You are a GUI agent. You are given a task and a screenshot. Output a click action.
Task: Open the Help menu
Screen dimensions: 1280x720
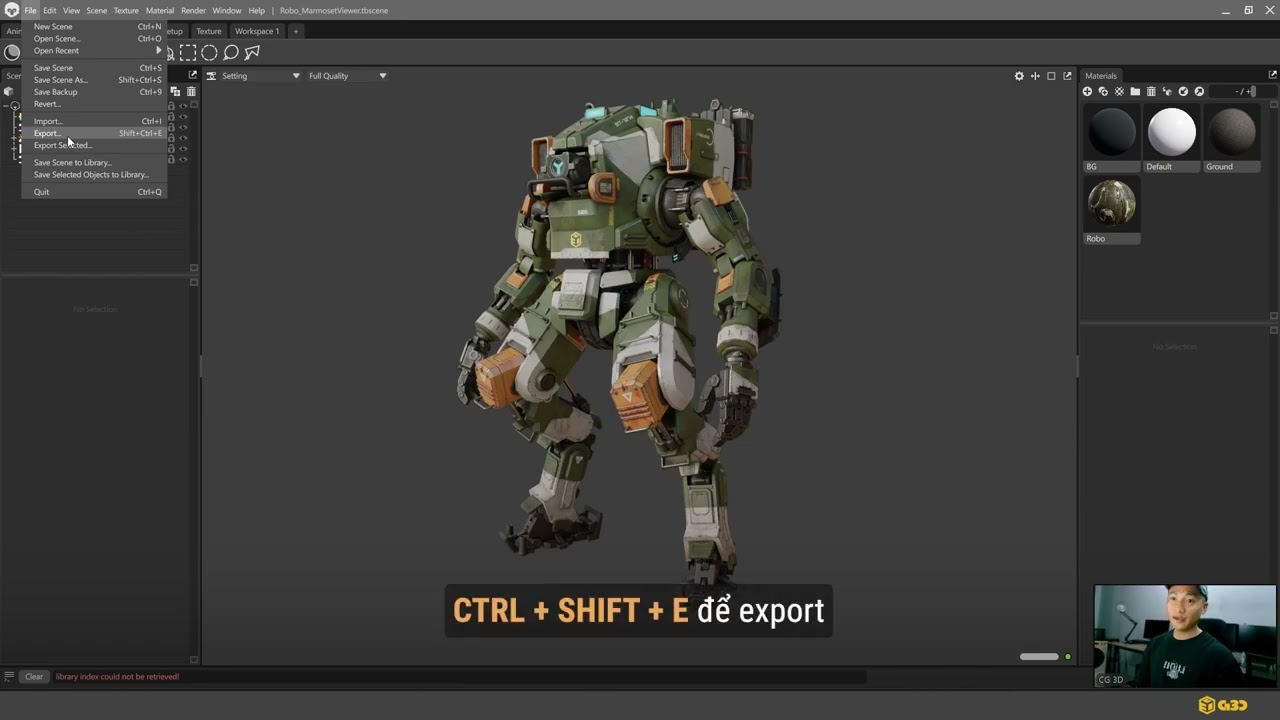(257, 10)
